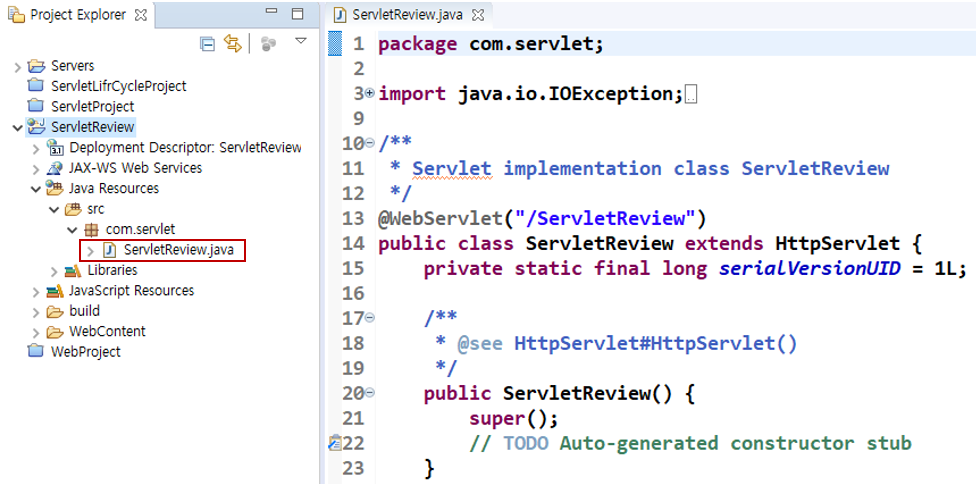Image resolution: width=976 pixels, height=484 pixels.
Task: Open the Project Explorer View Menu triangle
Action: pyautogui.click(x=301, y=41)
